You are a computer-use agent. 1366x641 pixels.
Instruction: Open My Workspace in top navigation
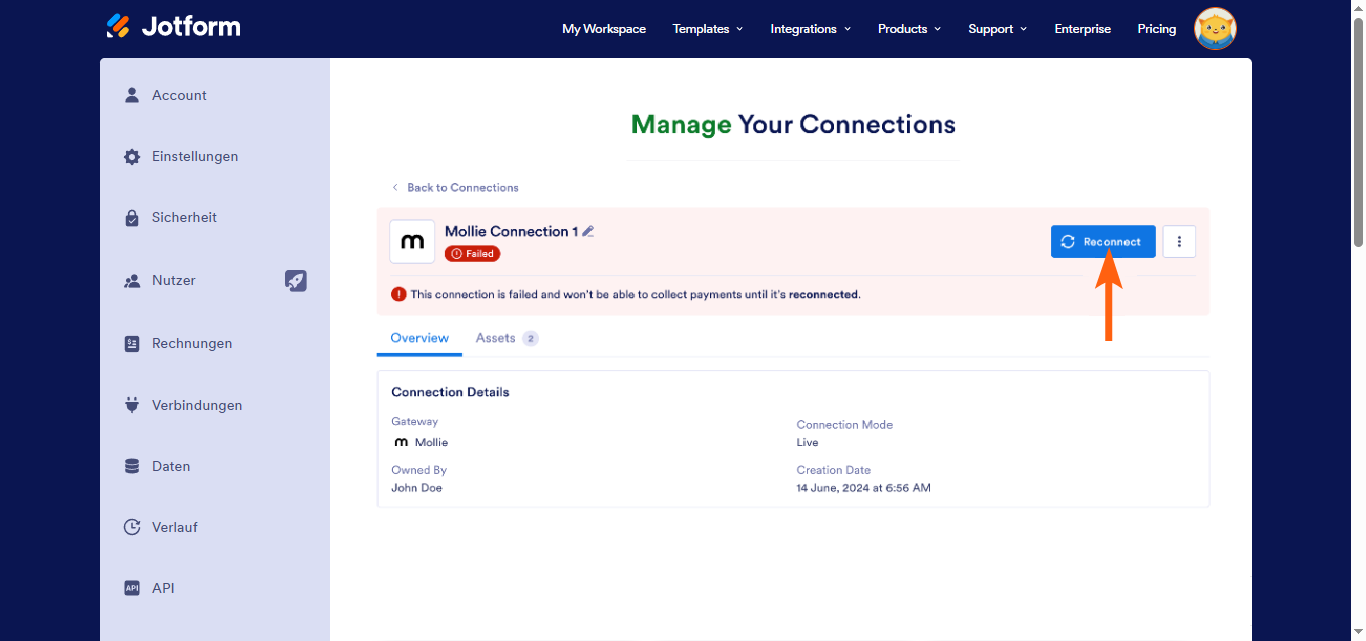(x=604, y=29)
